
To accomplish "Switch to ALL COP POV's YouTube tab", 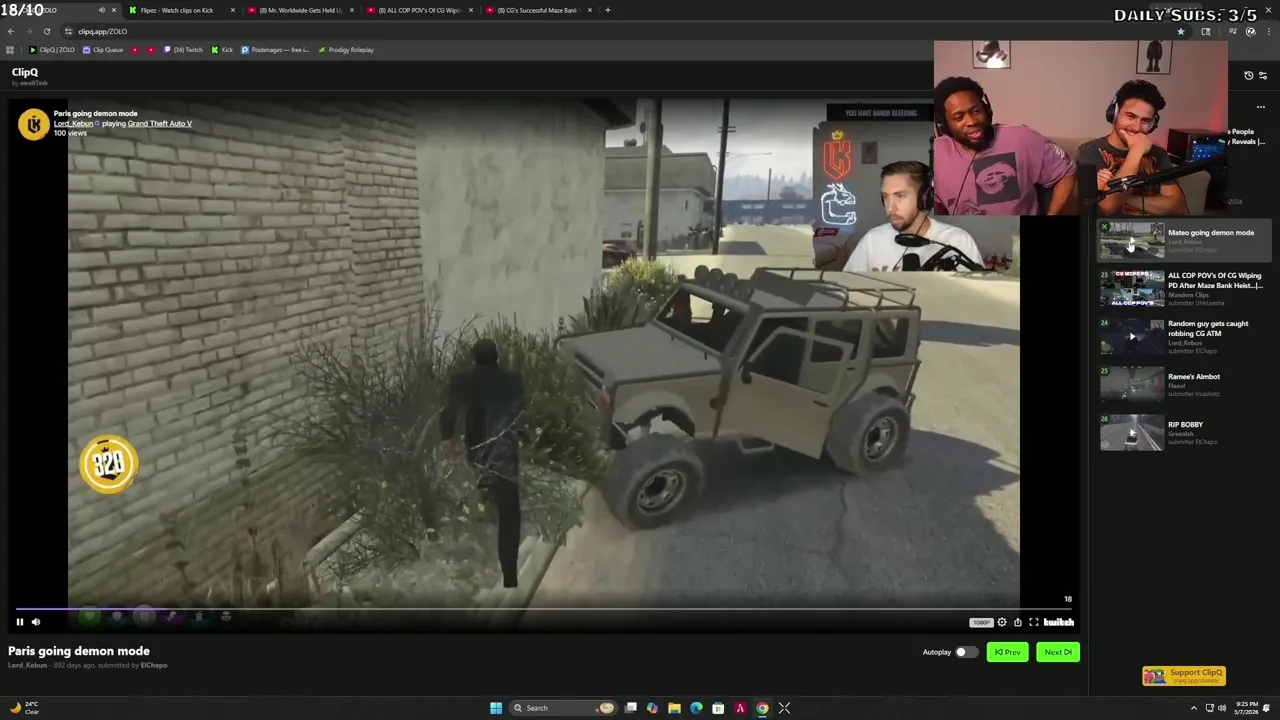I will point(418,10).
